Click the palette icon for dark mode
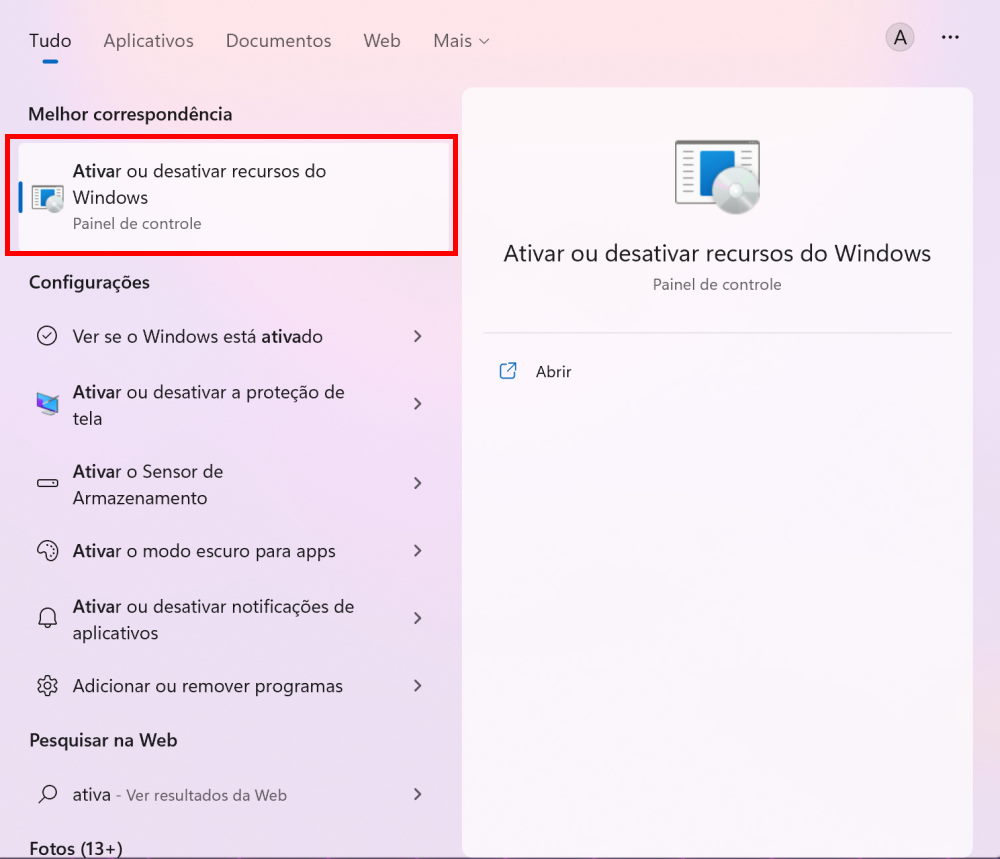 (47, 550)
